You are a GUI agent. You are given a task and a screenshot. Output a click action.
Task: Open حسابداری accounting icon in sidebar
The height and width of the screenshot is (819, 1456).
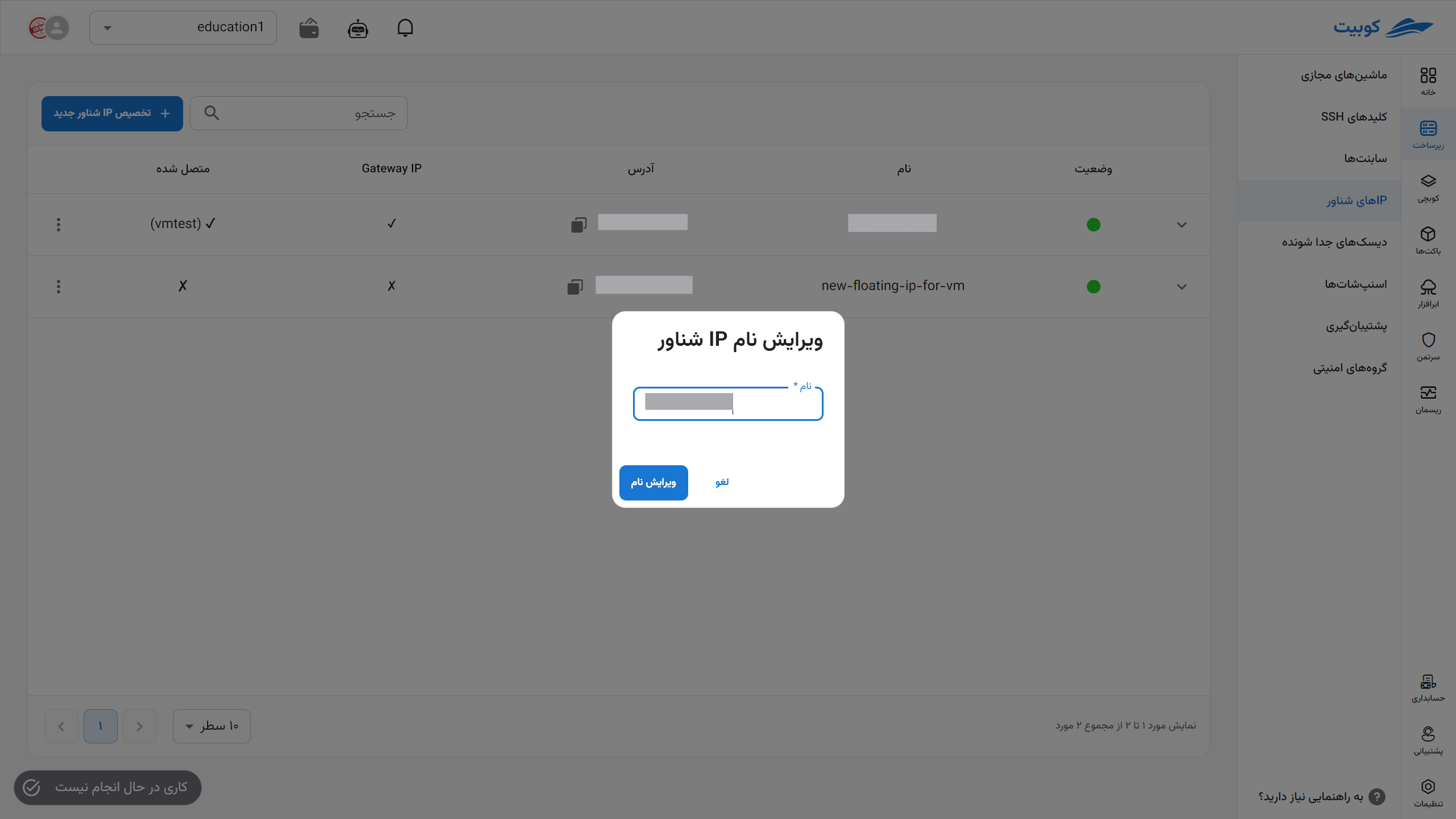(1428, 688)
